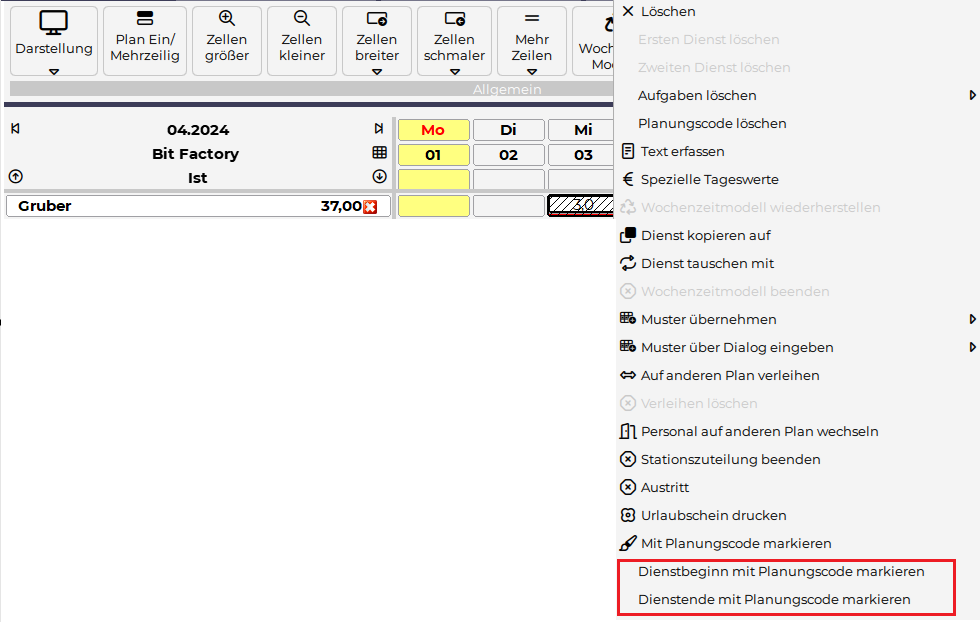Screen dimensions: 980x622
Task: Click the red X icon next to Gruber
Action: click(x=370, y=207)
